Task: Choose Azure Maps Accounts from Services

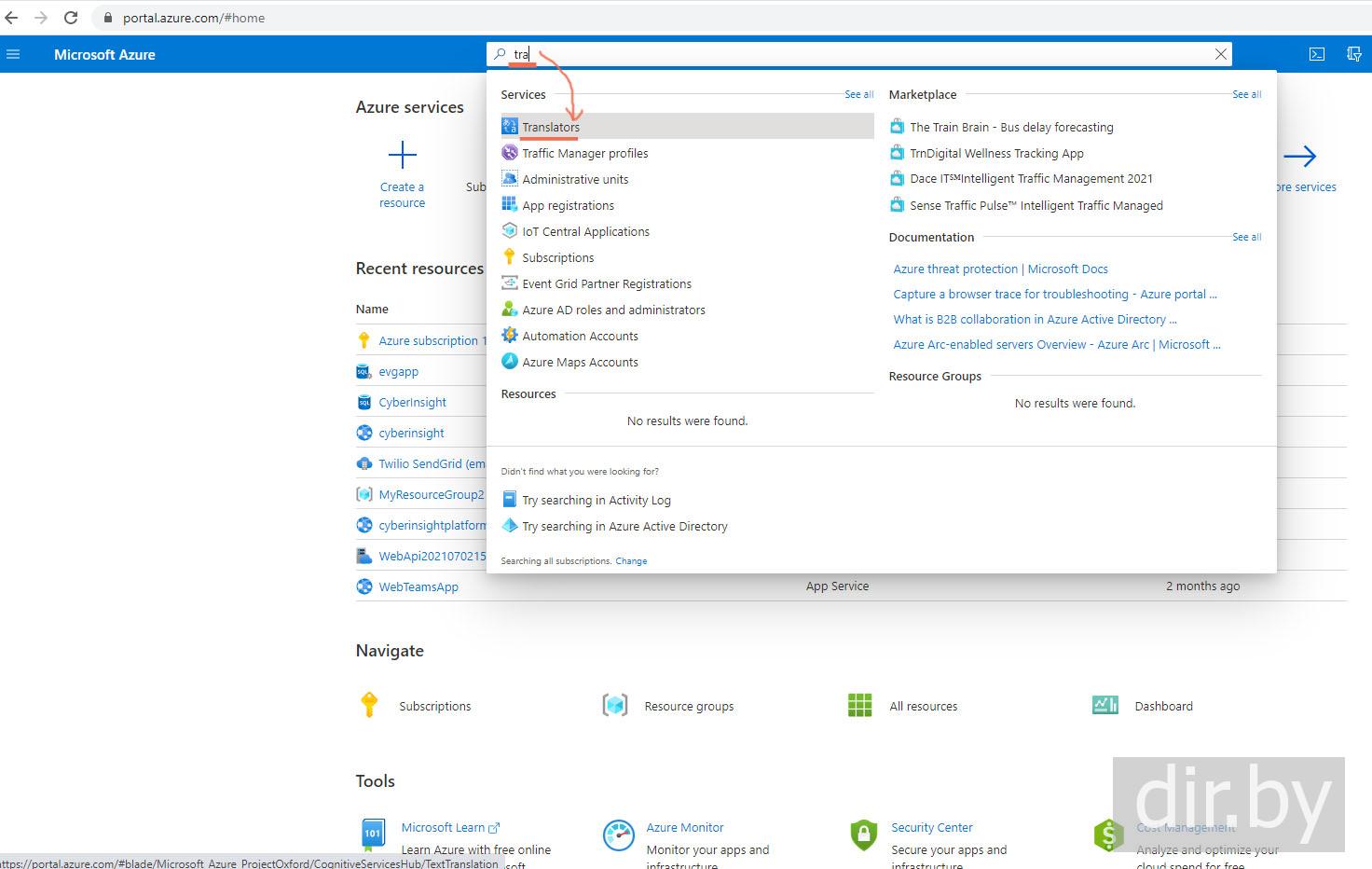Action: coord(580,362)
